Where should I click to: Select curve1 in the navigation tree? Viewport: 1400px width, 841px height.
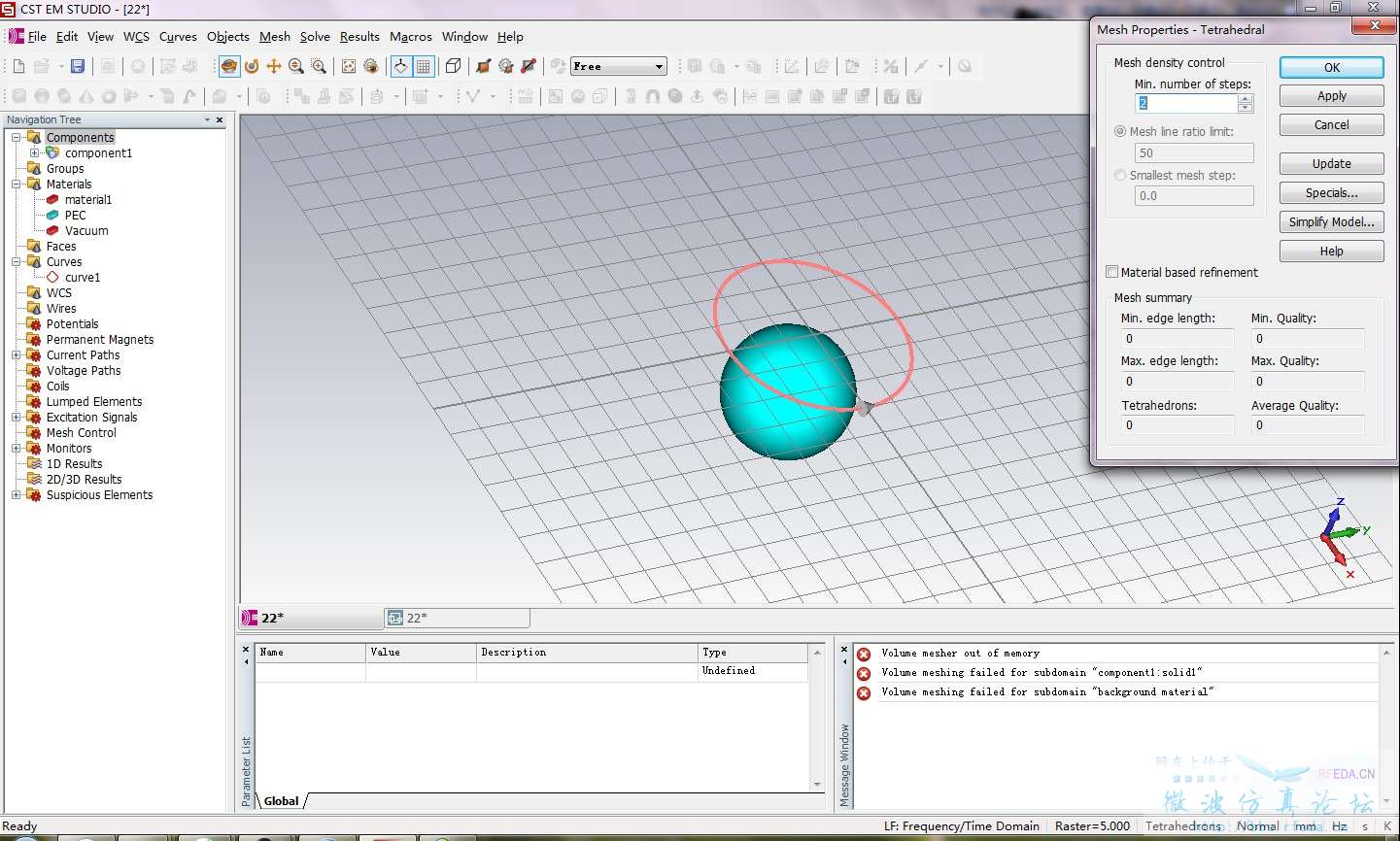pyautogui.click(x=83, y=277)
